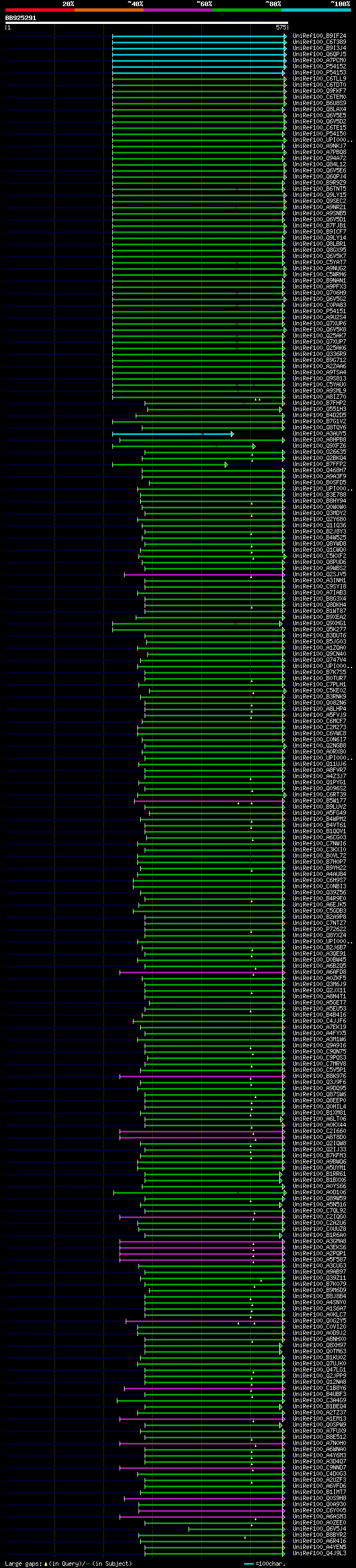
Task: Open hit UniRef100_Q2SJV5
Action: (x=319, y=575)
